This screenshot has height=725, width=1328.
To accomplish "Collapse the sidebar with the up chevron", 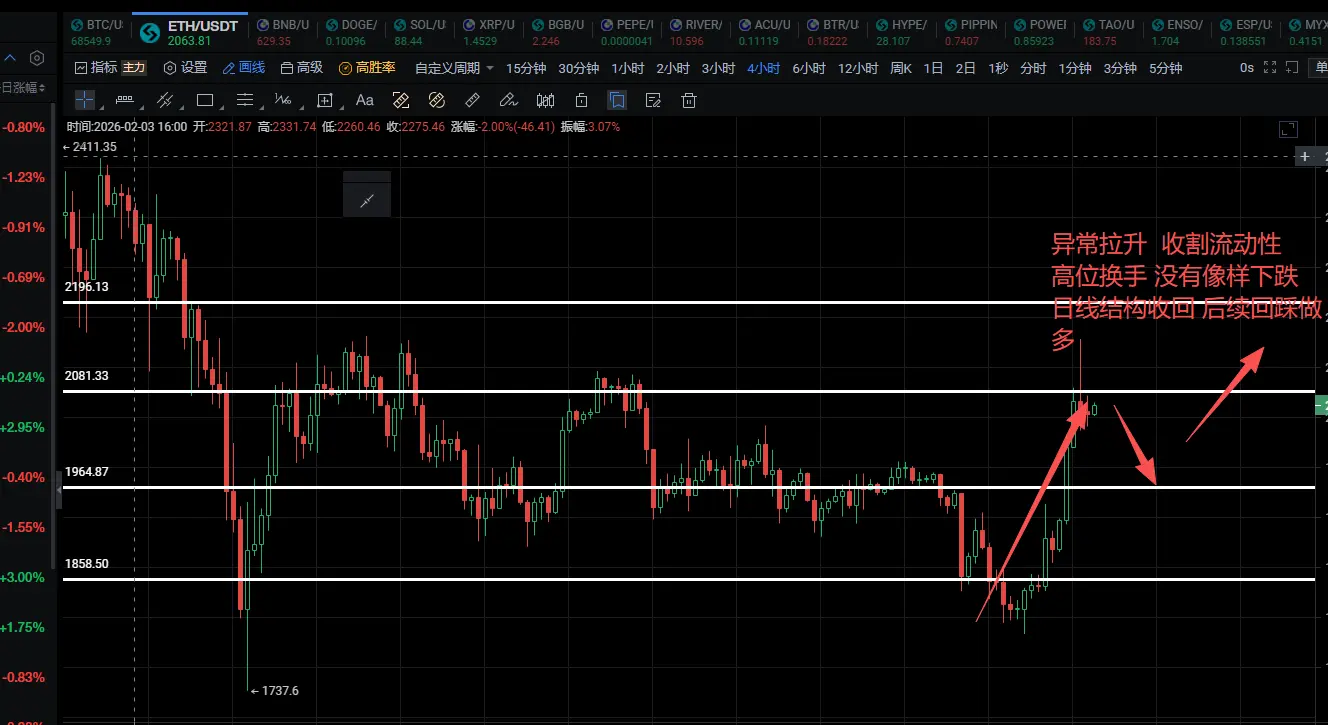I will 11,58.
